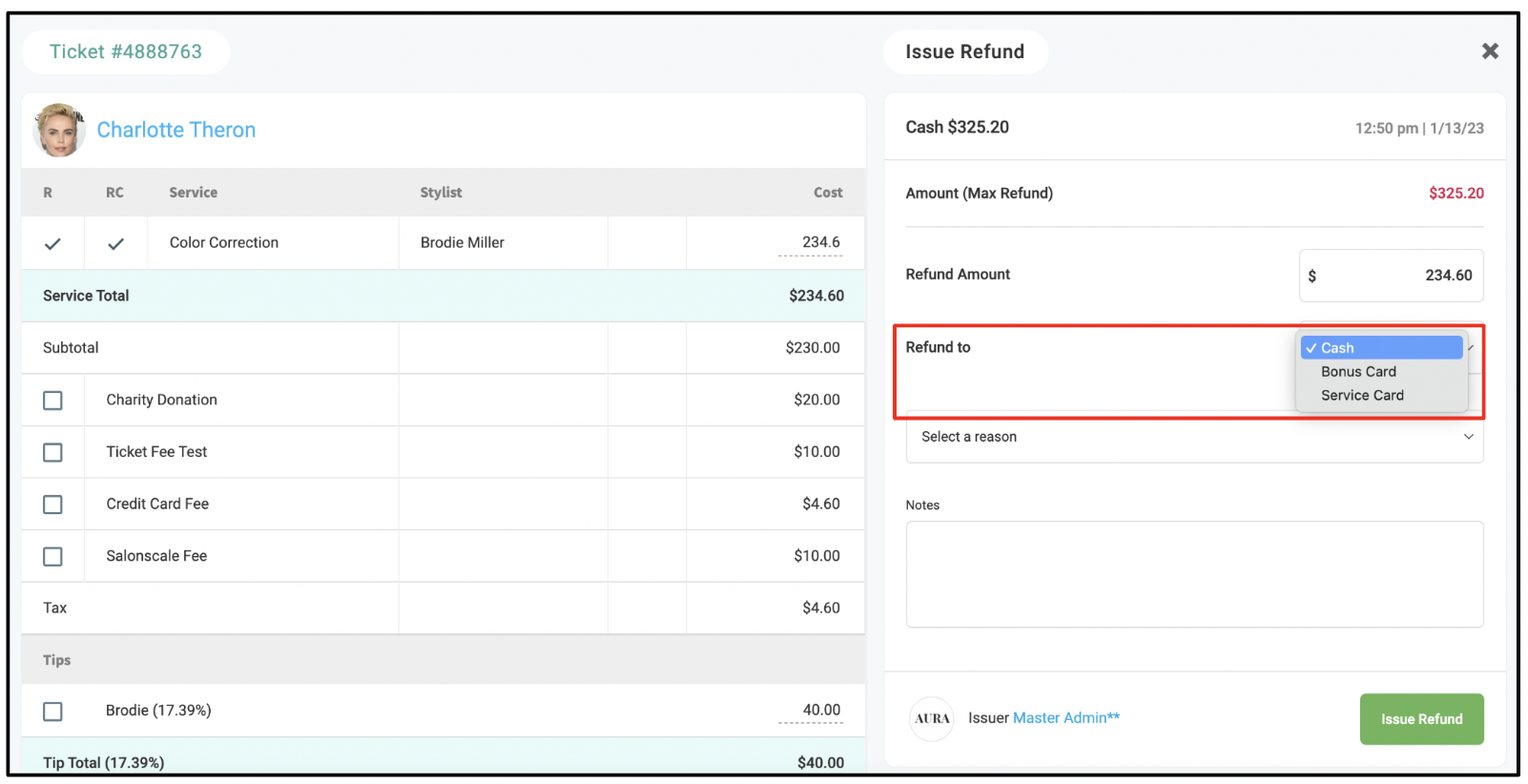Toggle the R checkmark for Color Correction
1528x784 pixels.
pos(52,244)
